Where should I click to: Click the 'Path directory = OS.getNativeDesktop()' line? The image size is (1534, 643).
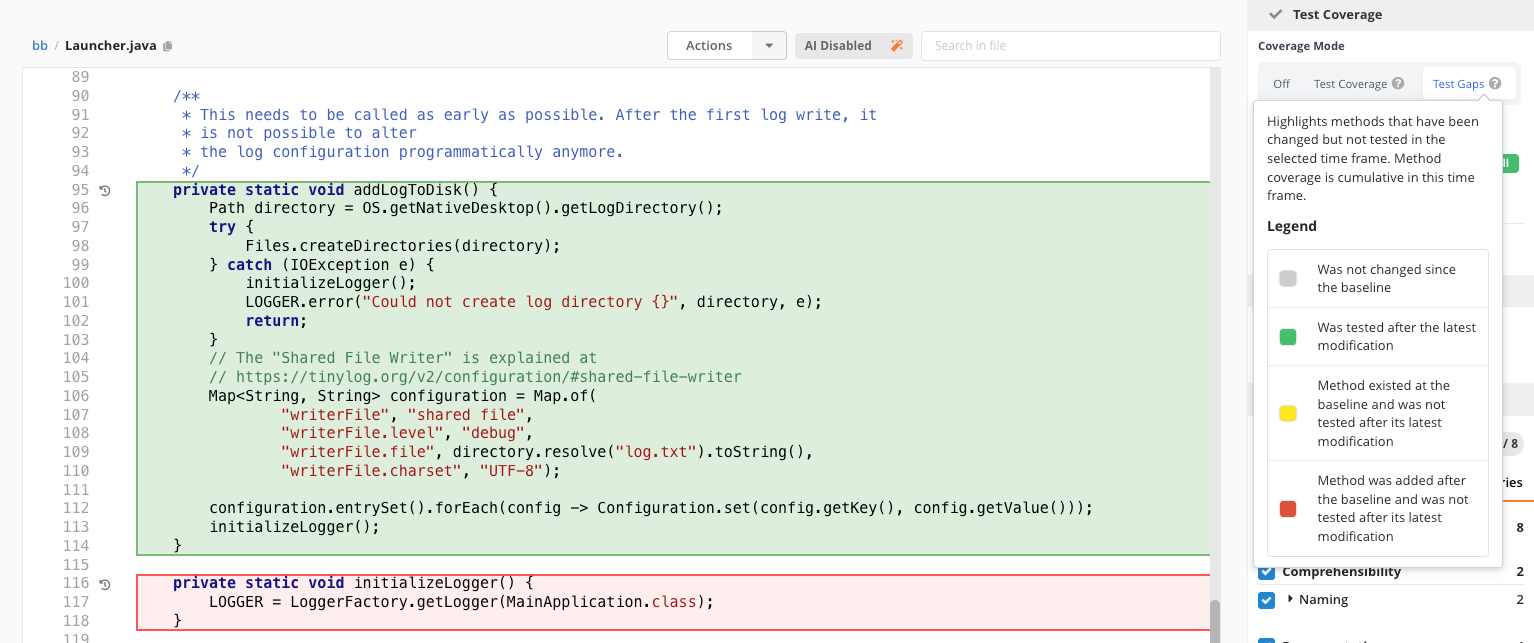click(465, 208)
